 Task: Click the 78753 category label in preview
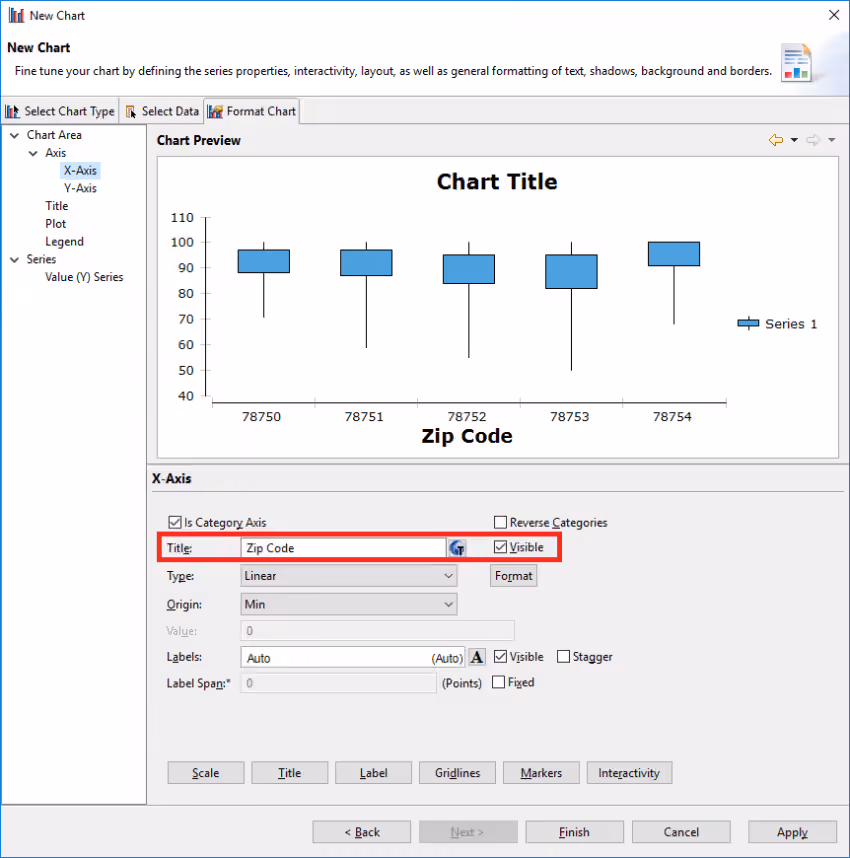(570, 416)
